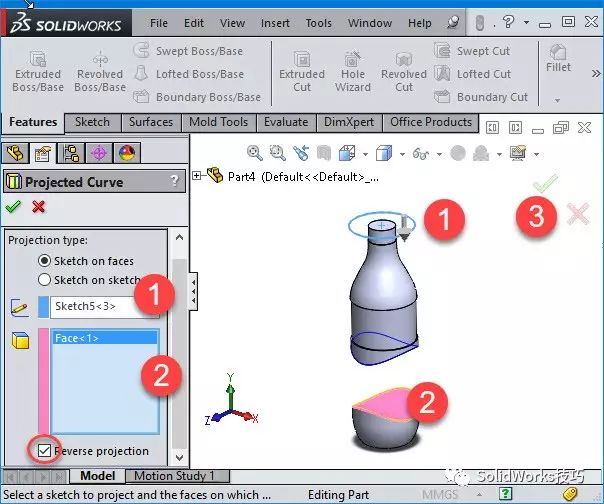Select Swept Boss/Base feature
This screenshot has height=504, width=604.
coord(188,51)
